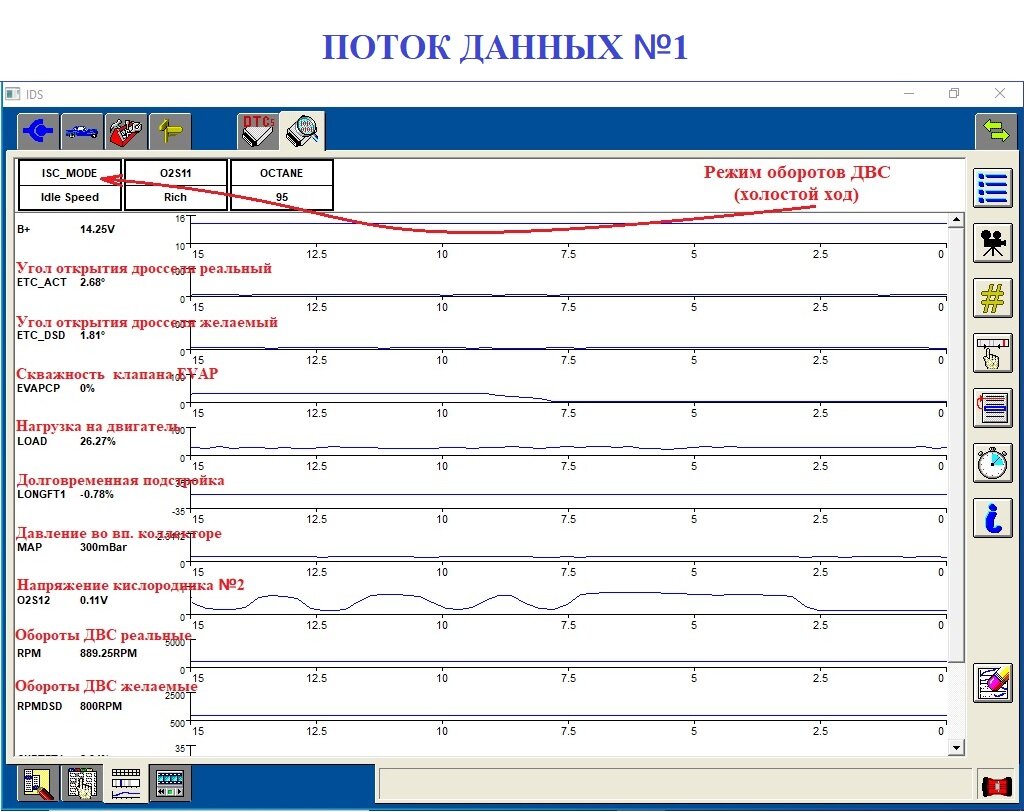Click the yellow signpost guided icon

(x=170, y=131)
